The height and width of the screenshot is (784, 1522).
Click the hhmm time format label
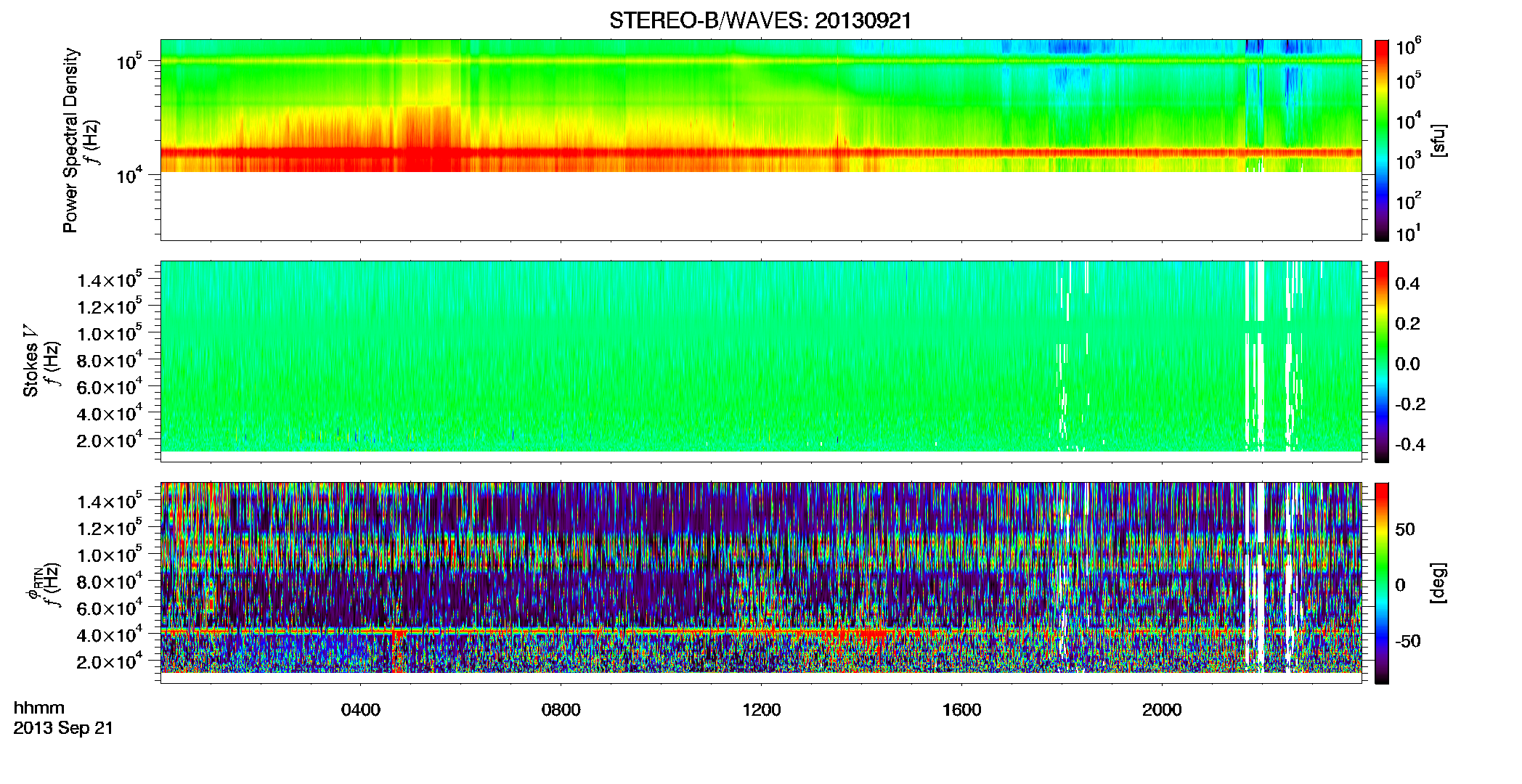39,708
